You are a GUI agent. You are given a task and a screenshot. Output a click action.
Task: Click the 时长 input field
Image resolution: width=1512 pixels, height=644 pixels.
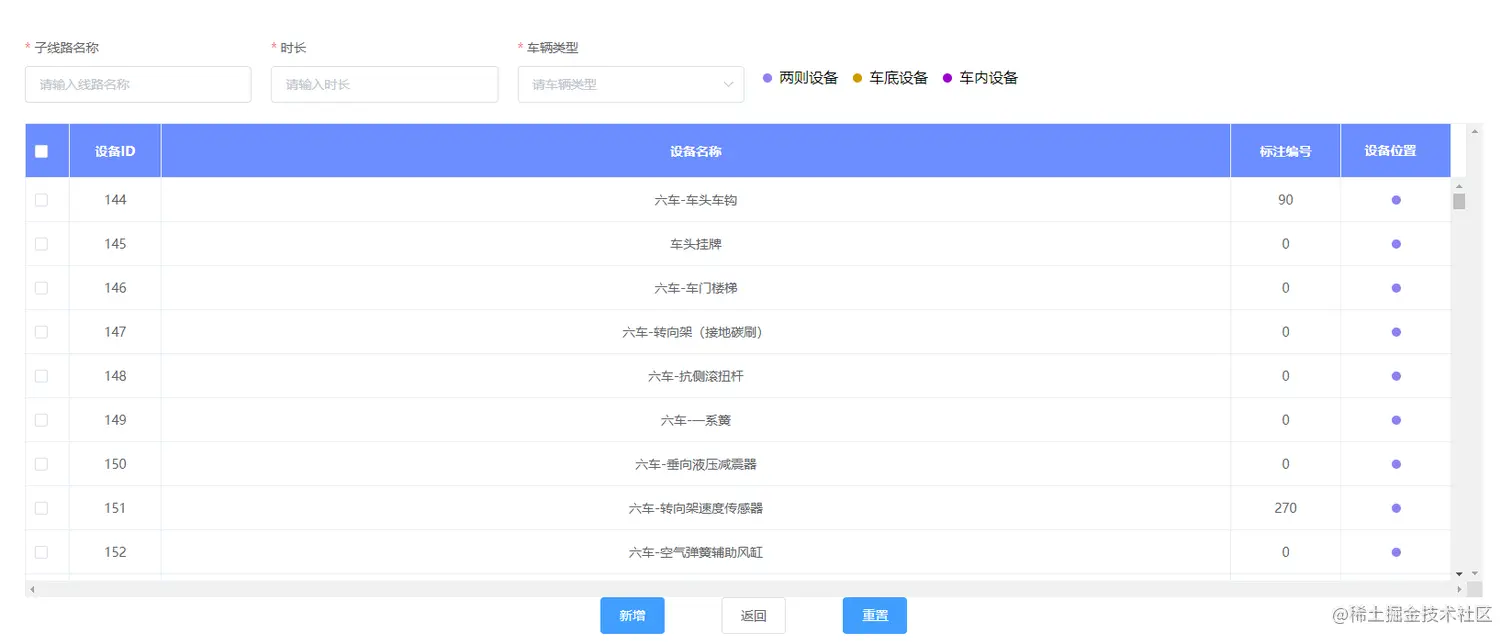coord(384,85)
